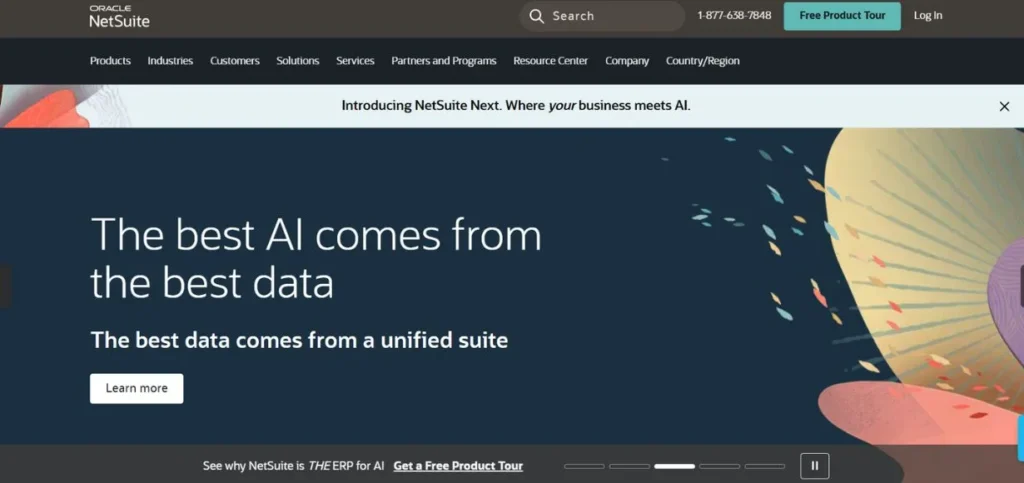Screen dimensions: 1024x483
Task: Go to the fifth carousel slide indicator
Action: tap(764, 466)
